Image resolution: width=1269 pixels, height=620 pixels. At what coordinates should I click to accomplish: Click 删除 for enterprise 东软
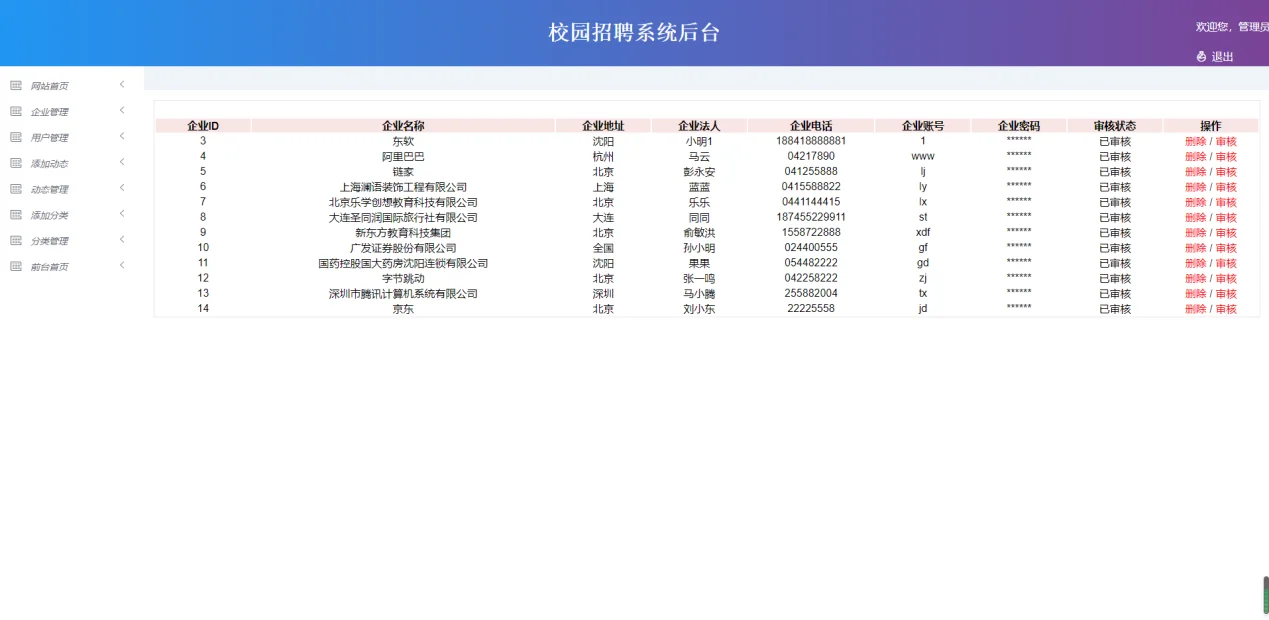point(1195,141)
